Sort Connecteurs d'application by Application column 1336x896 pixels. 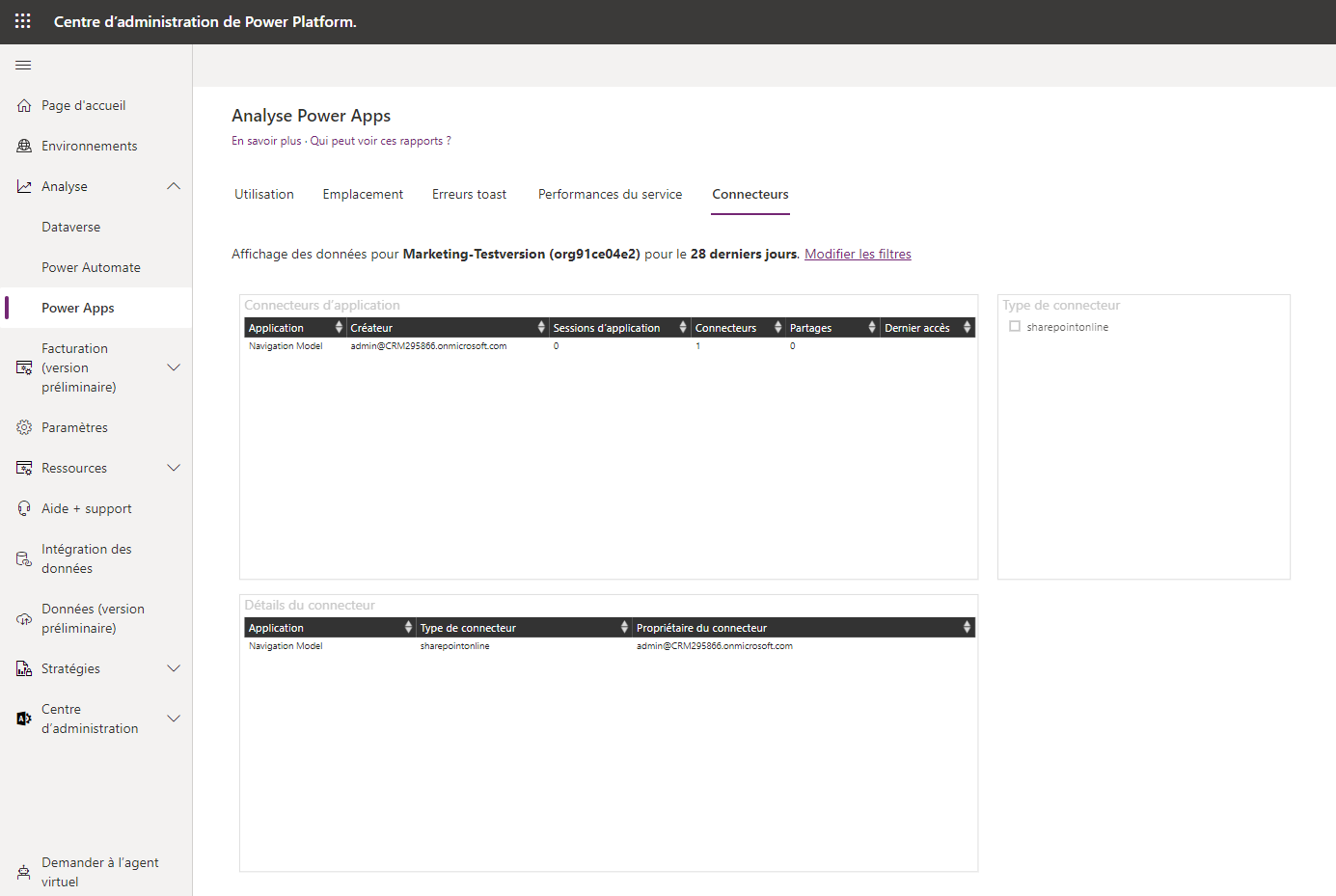point(339,328)
